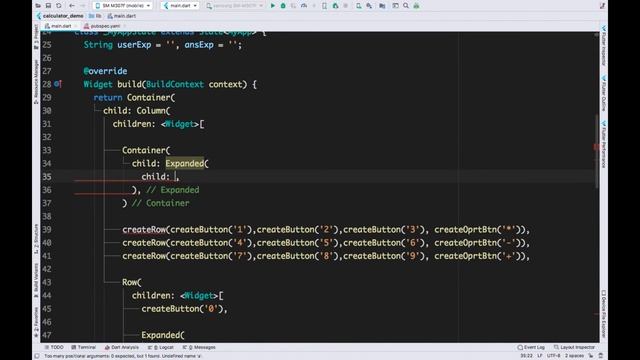Screen dimensions: 640x360
Task: Open Event Log tool window
Action: (x=531, y=347)
